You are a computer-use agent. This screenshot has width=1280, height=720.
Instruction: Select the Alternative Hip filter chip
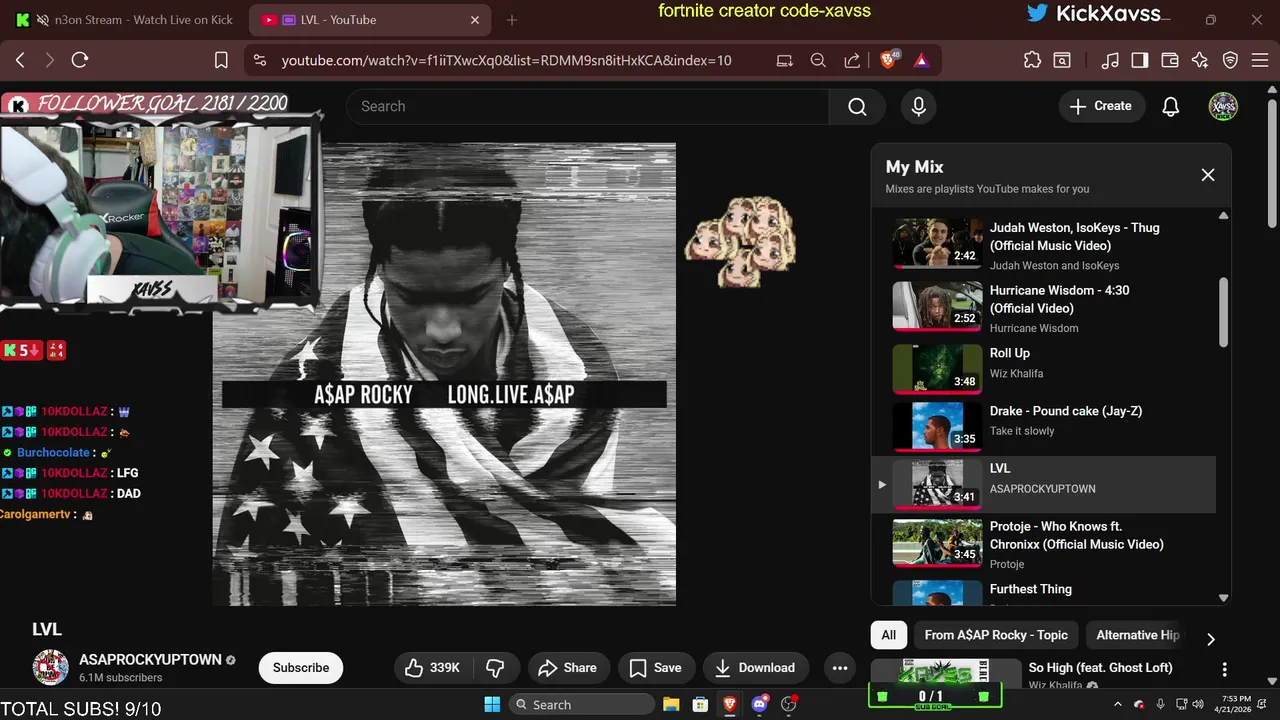pos(1138,635)
